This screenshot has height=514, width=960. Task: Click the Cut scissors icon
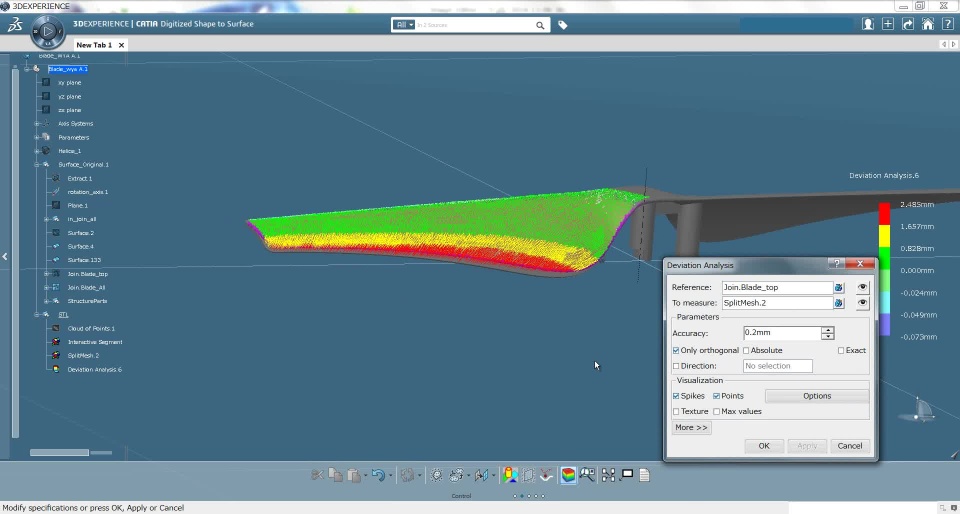(317, 475)
